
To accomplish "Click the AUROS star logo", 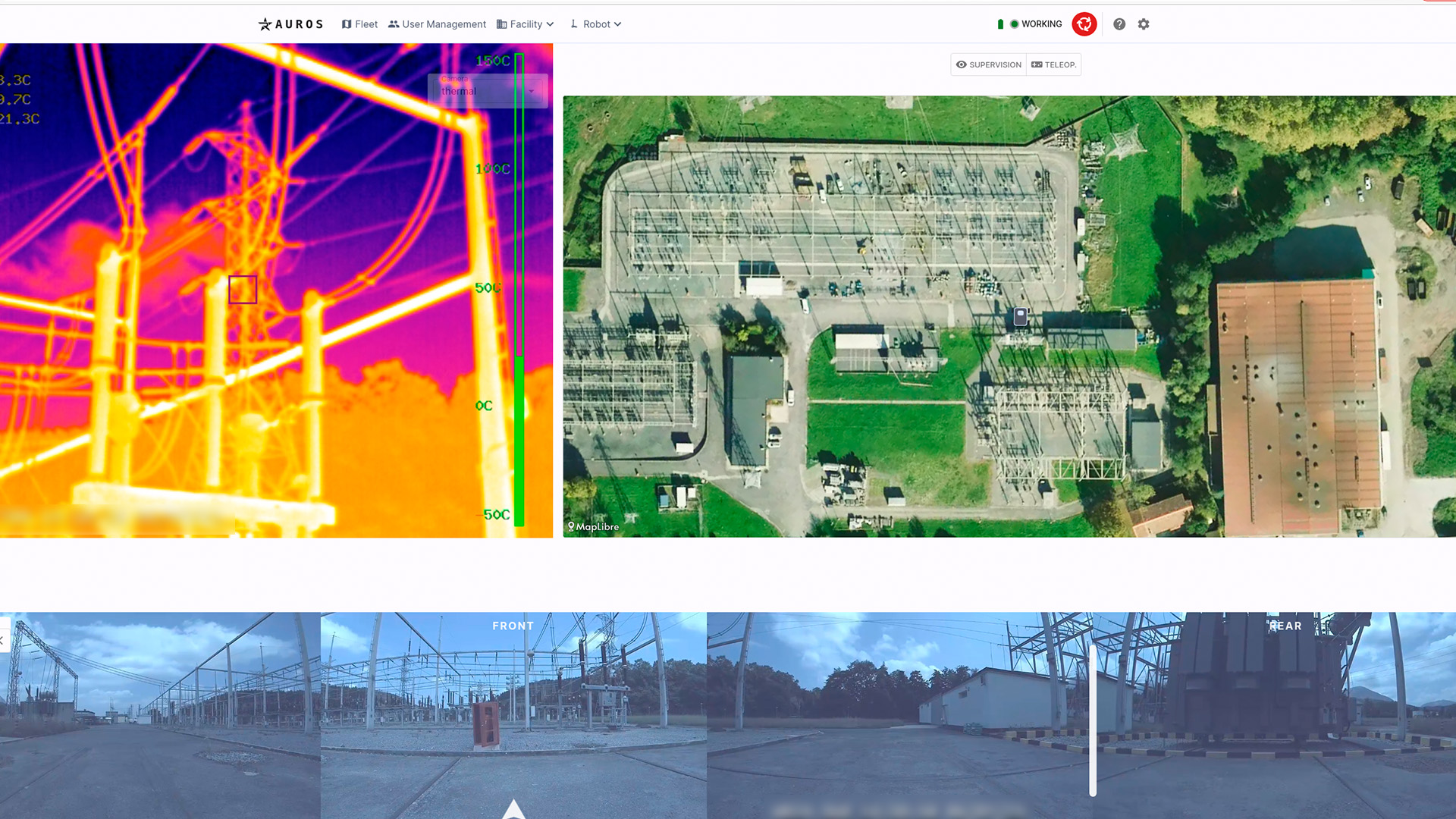I will (265, 24).
